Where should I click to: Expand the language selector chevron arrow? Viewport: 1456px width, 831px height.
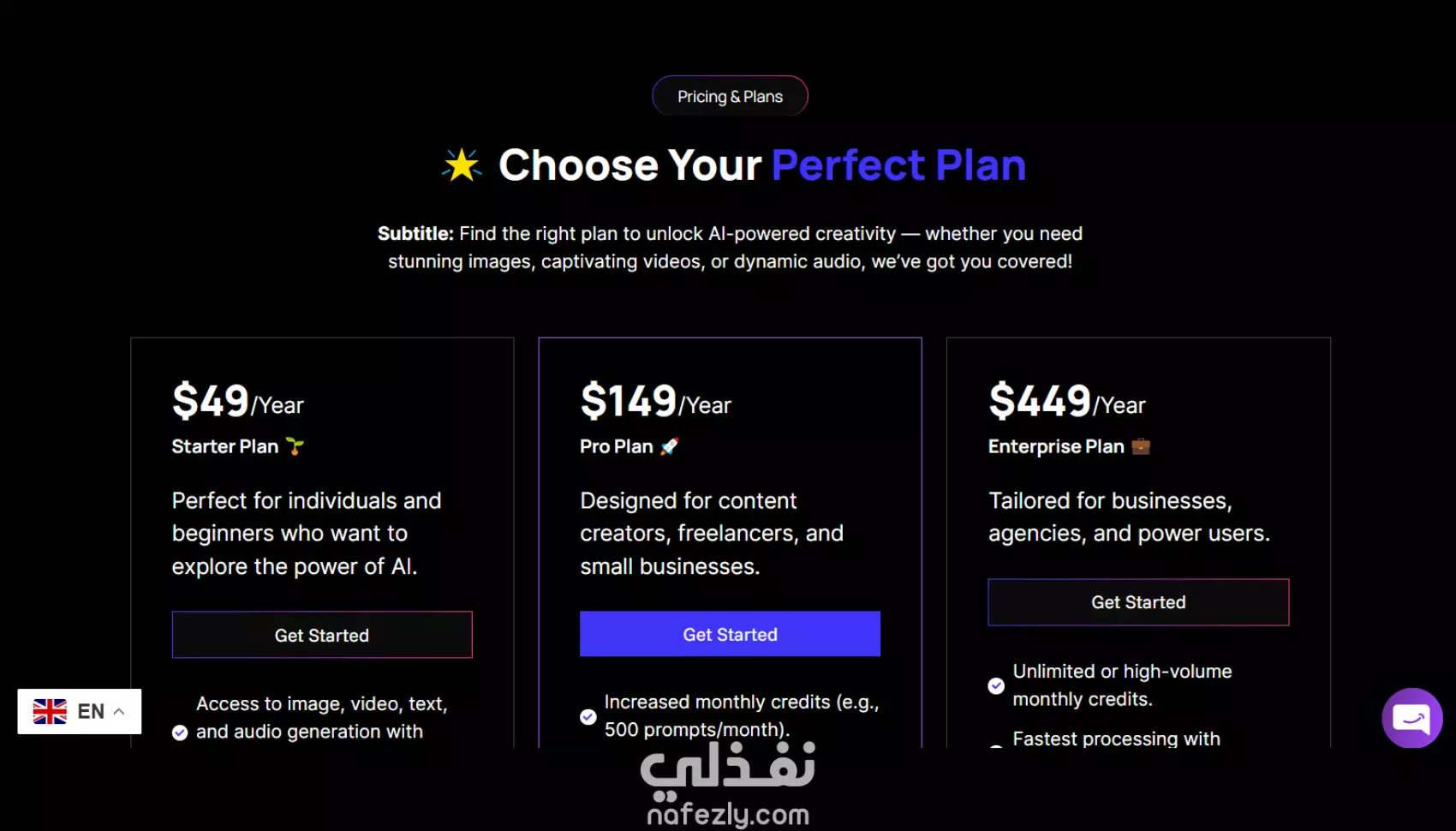point(119,712)
